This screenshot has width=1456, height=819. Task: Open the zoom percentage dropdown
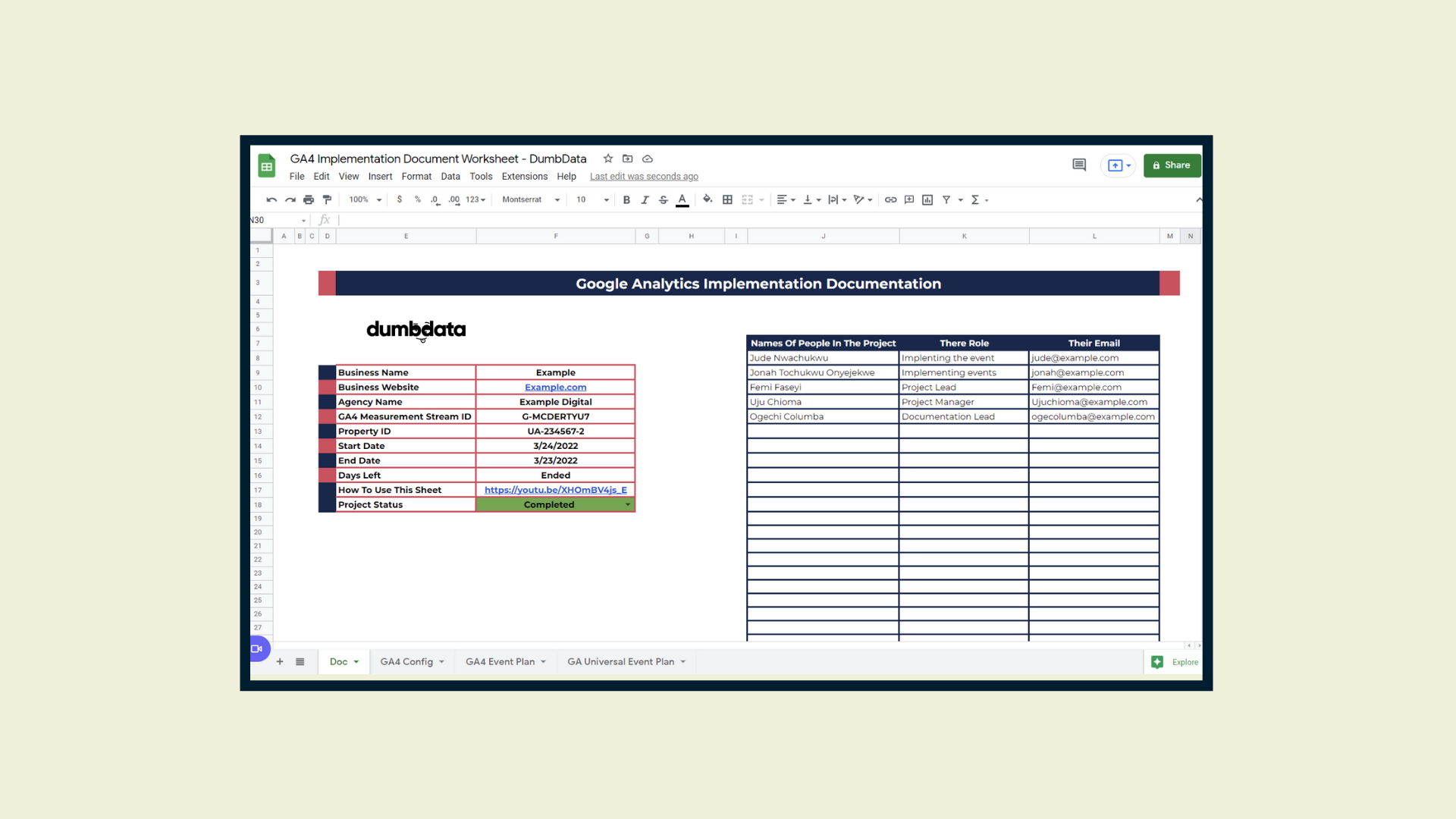[x=365, y=200]
